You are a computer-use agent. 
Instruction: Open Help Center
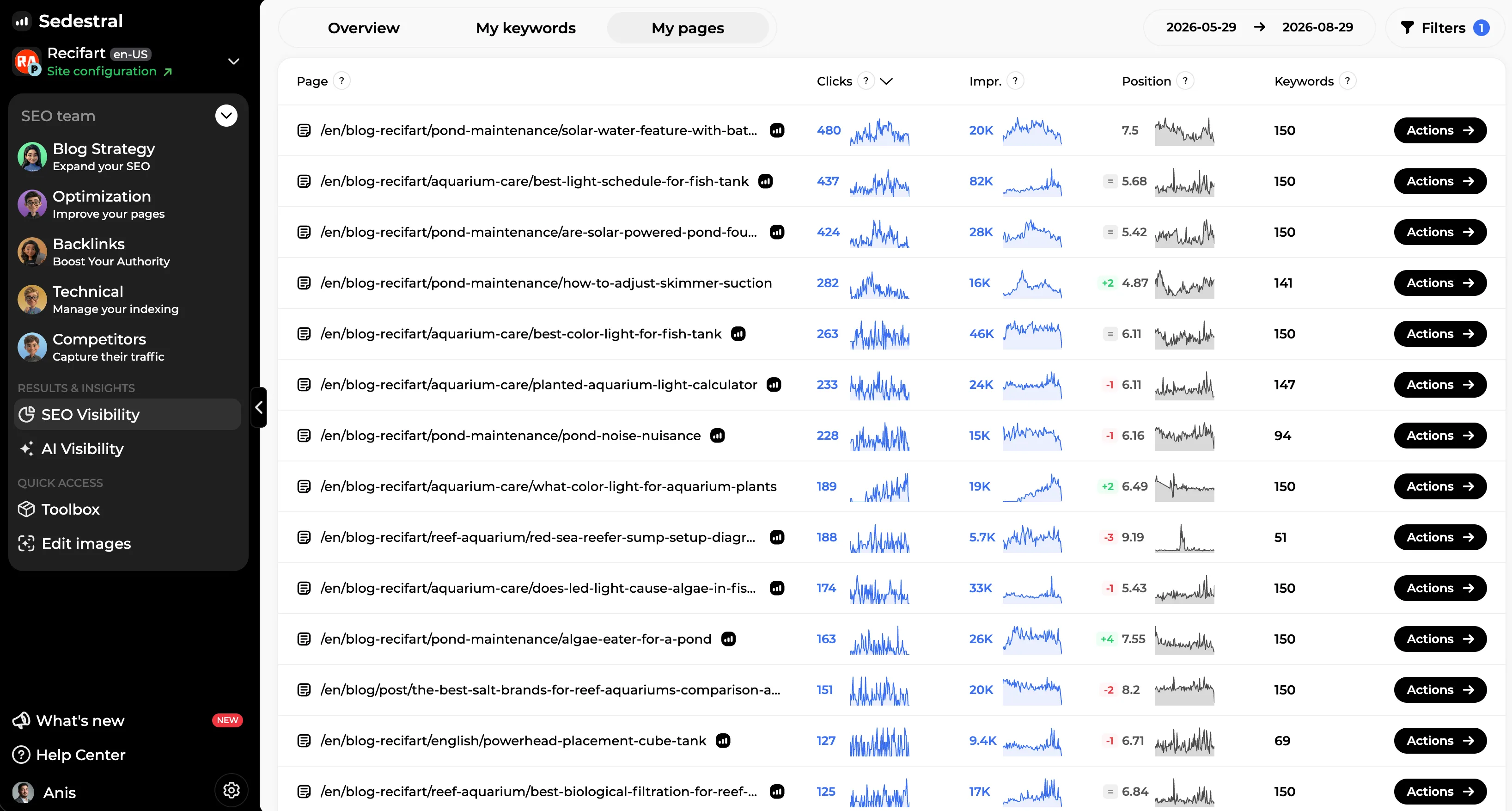pyautogui.click(x=69, y=755)
